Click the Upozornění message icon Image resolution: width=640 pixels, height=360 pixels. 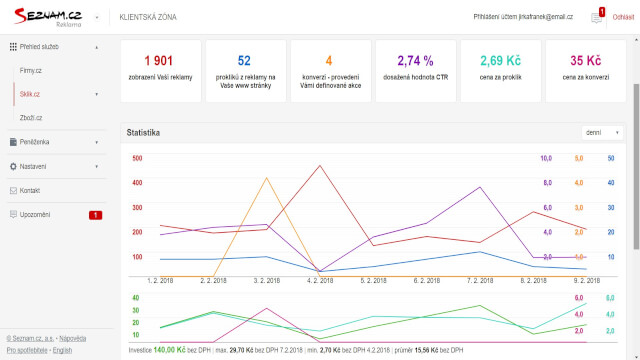pos(13,214)
